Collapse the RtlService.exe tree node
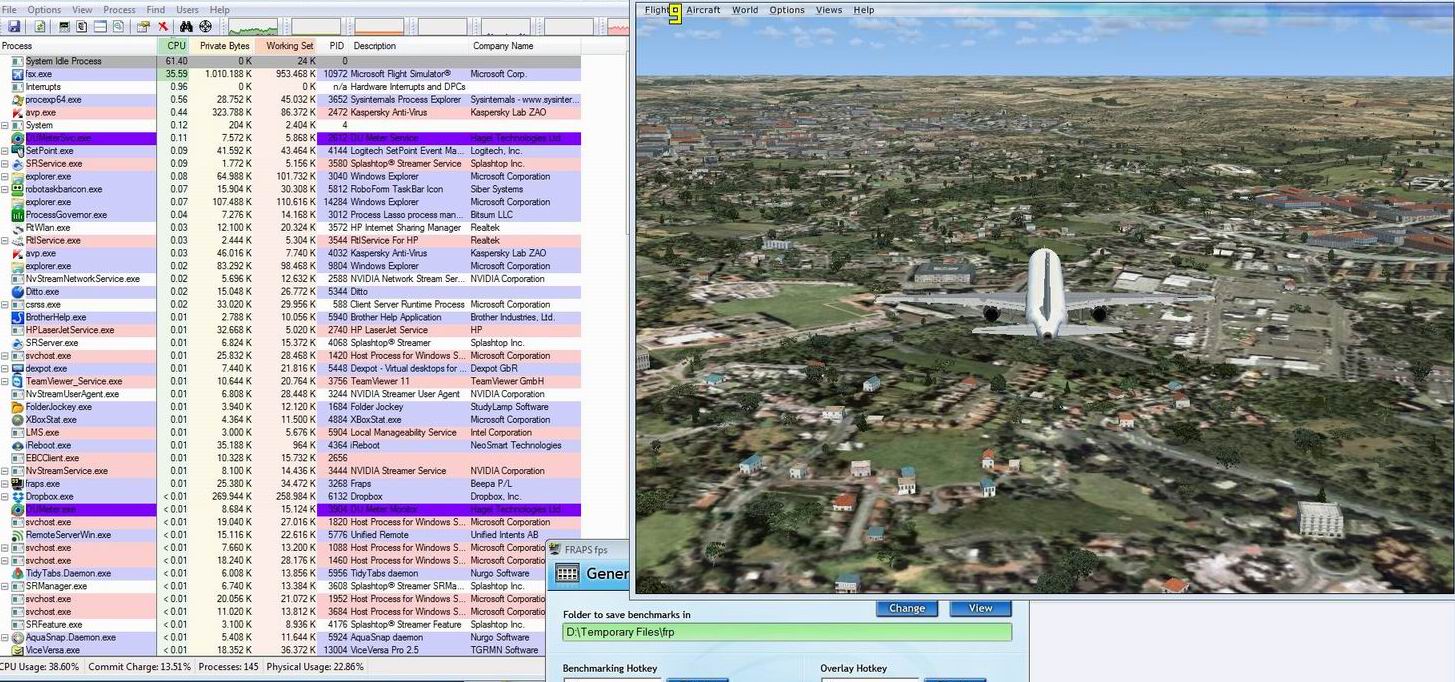1455x682 pixels. 5,240
